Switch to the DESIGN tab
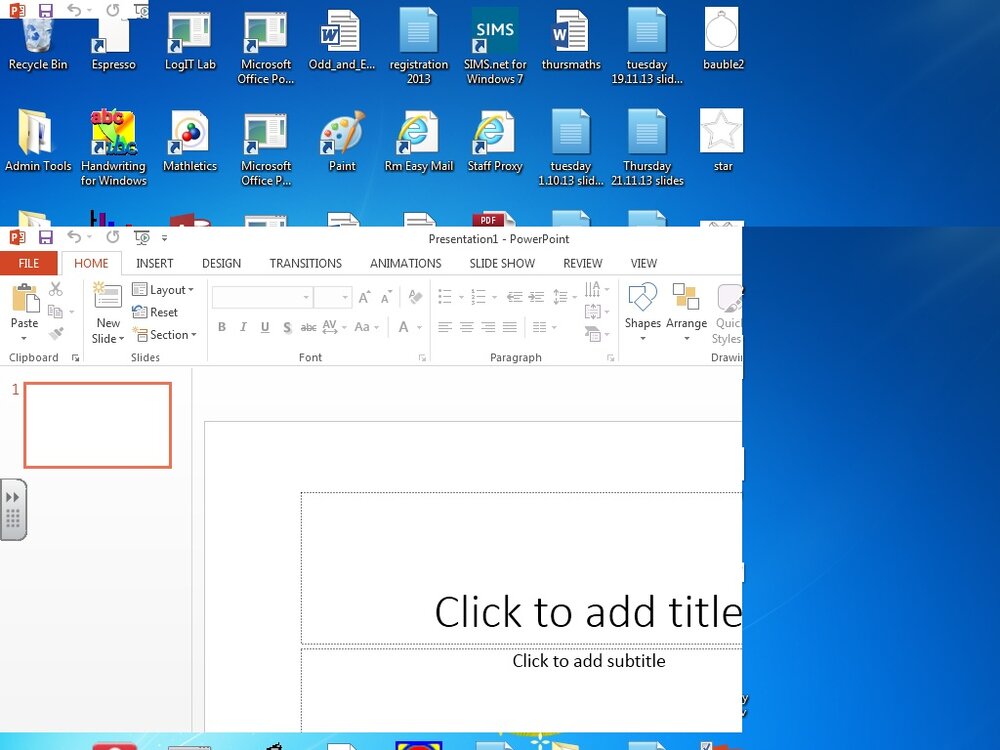The image size is (1000, 750). coord(221,263)
